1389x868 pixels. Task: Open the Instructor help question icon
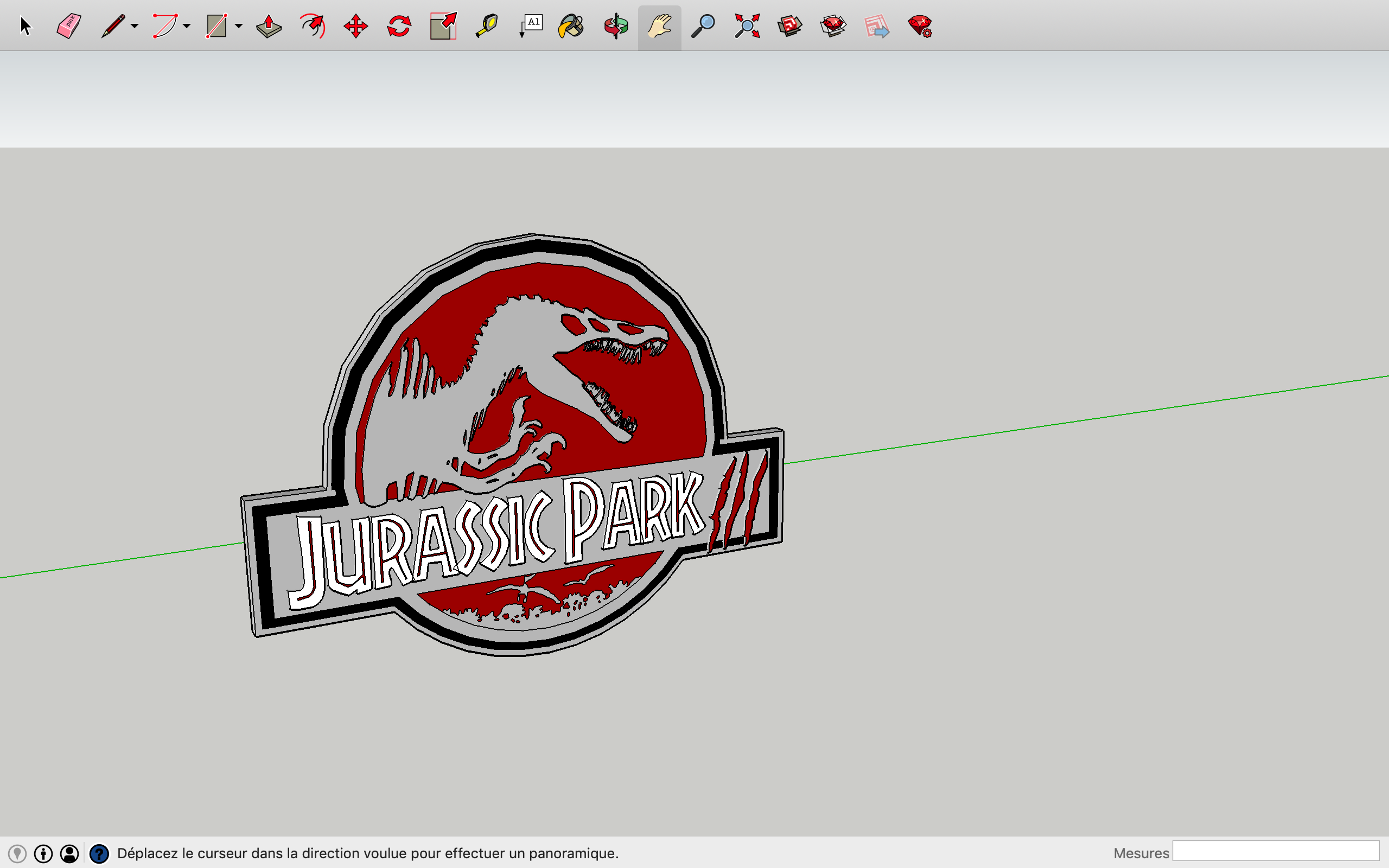point(99,854)
